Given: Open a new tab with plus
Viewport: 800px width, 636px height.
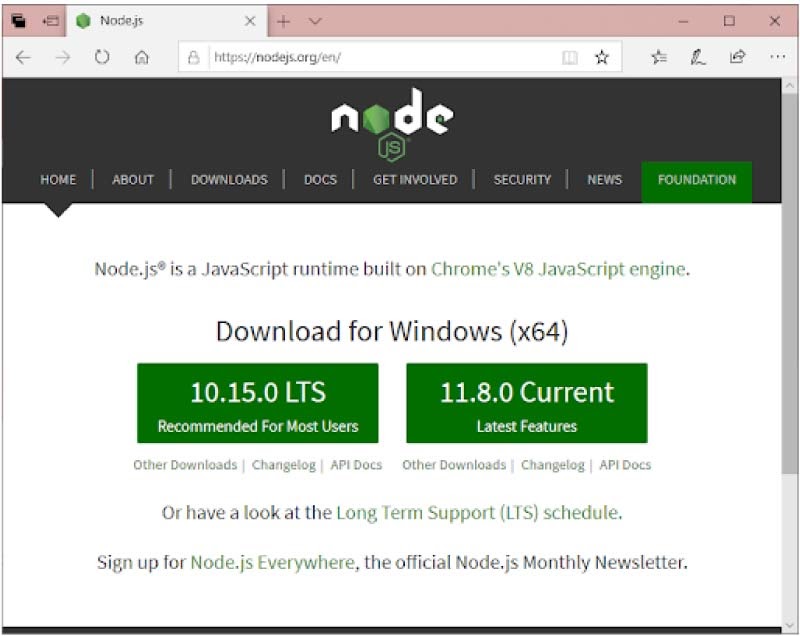Looking at the screenshot, I should click(x=283, y=21).
